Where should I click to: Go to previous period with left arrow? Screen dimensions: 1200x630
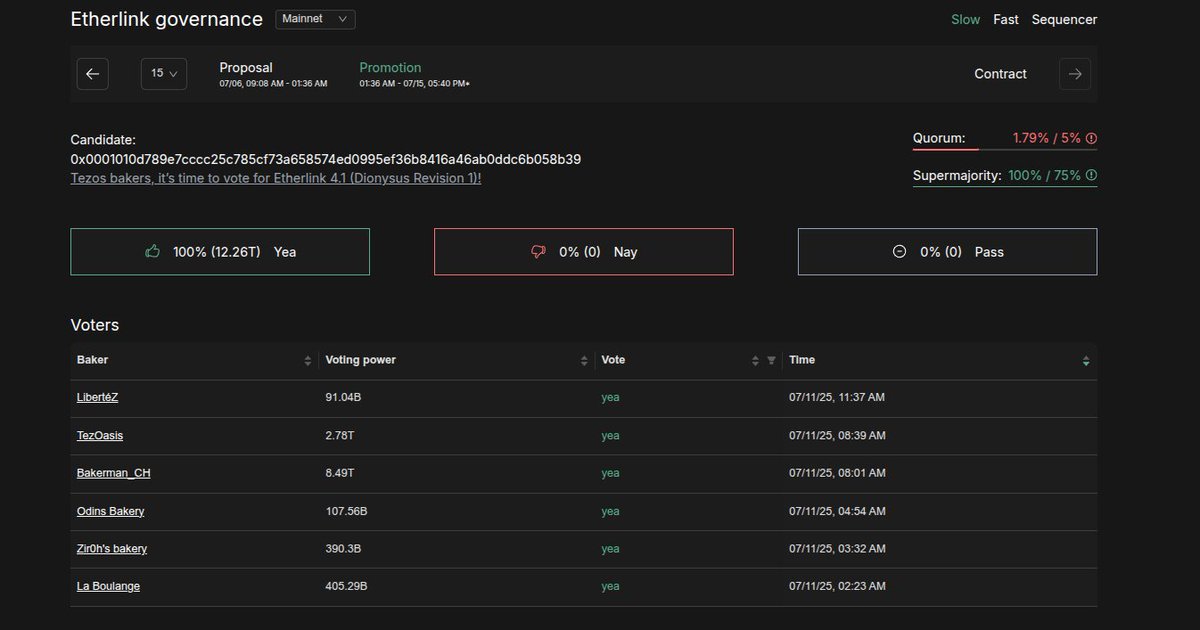point(92,74)
